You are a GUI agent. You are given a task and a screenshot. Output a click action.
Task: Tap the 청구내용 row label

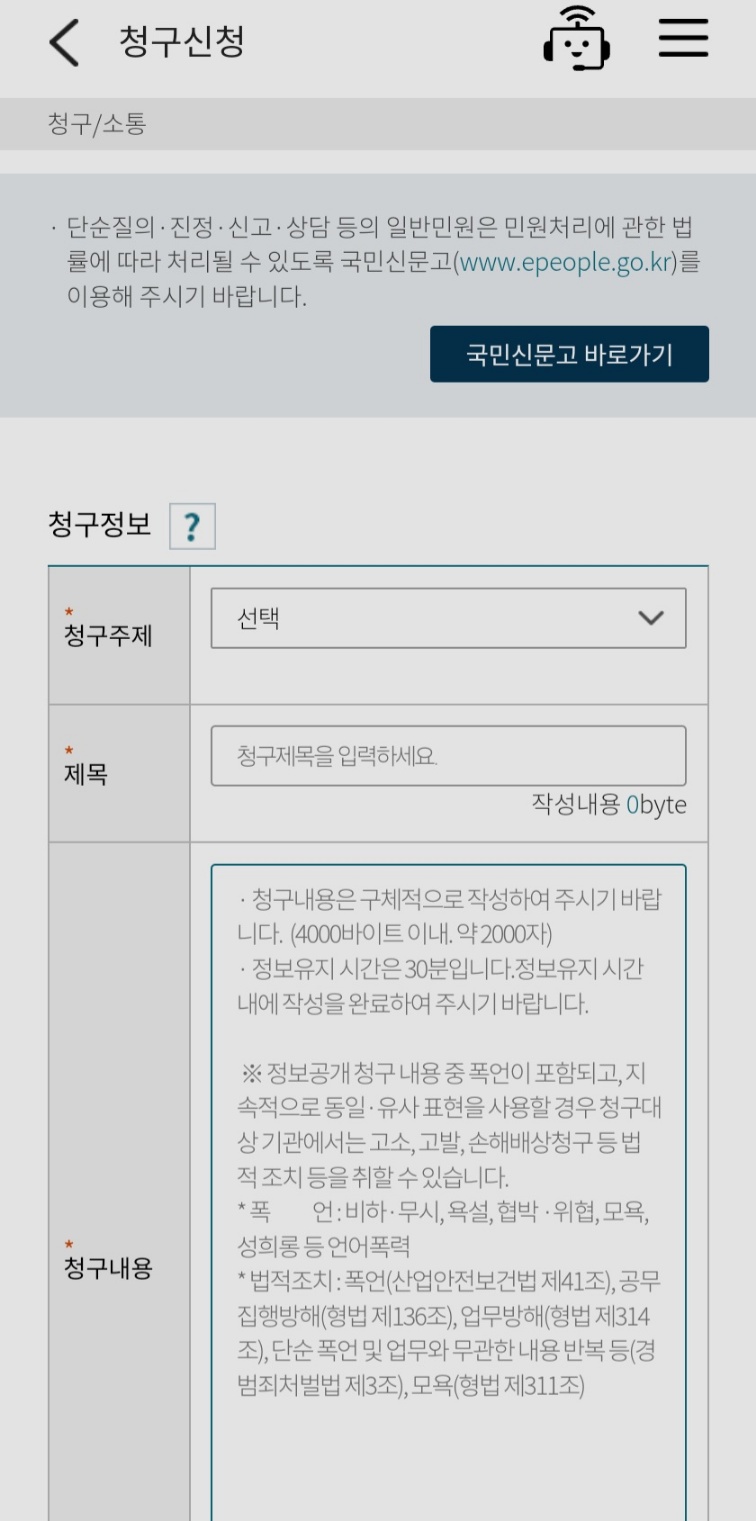108,1268
